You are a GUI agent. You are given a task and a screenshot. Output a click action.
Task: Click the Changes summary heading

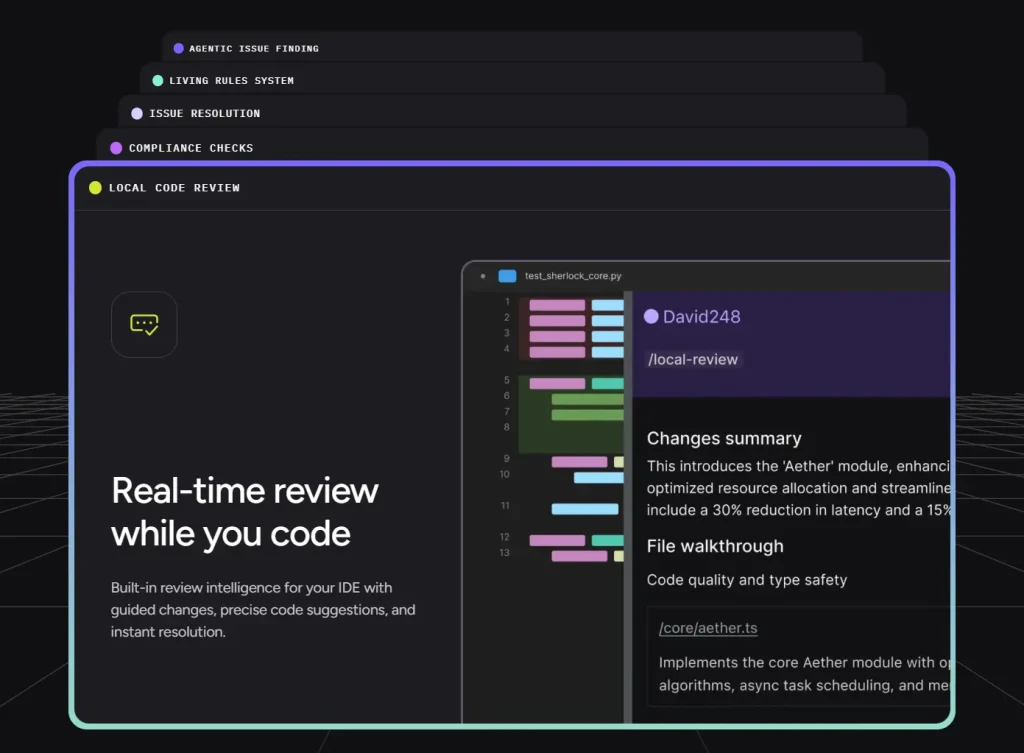(x=724, y=438)
